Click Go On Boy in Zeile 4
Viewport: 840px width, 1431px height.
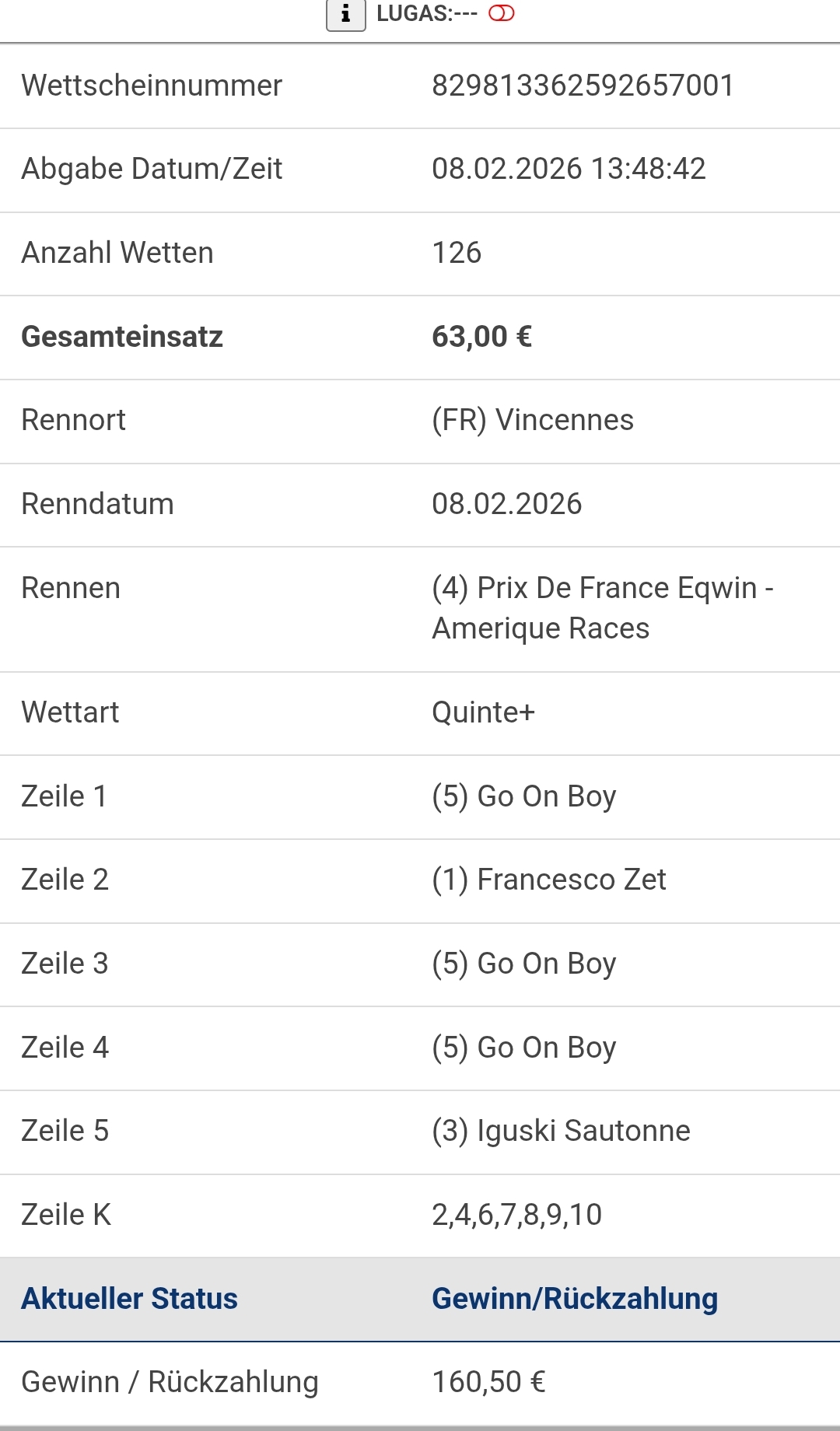point(524,1048)
